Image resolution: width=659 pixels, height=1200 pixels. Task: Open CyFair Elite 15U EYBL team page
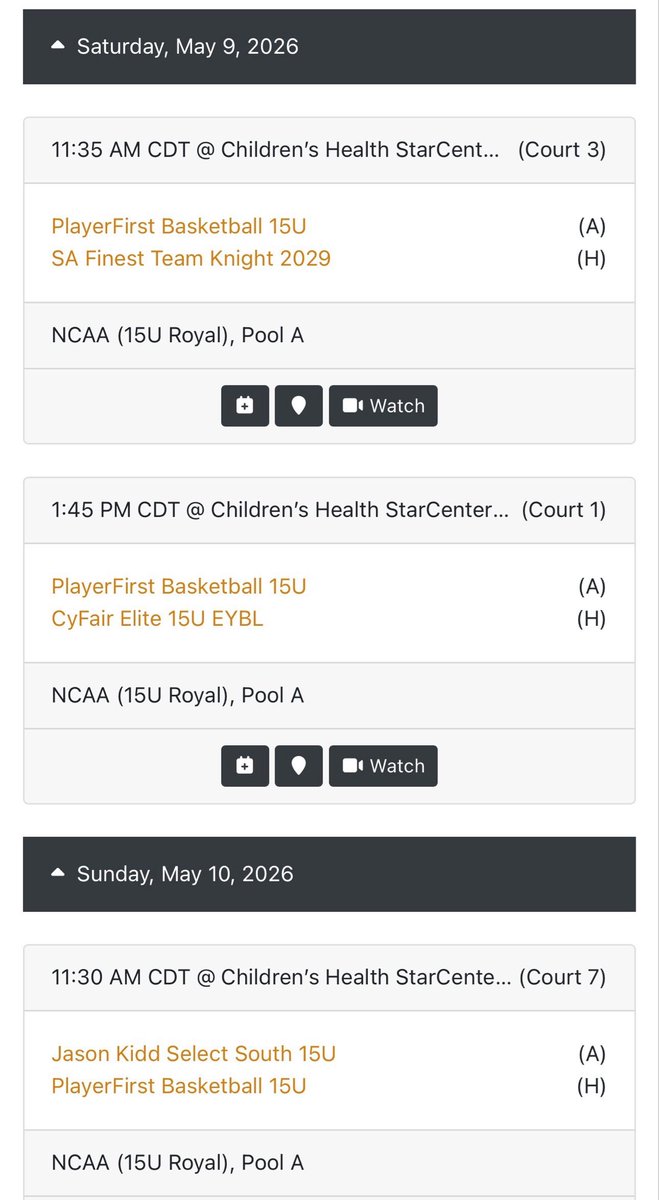coord(157,619)
